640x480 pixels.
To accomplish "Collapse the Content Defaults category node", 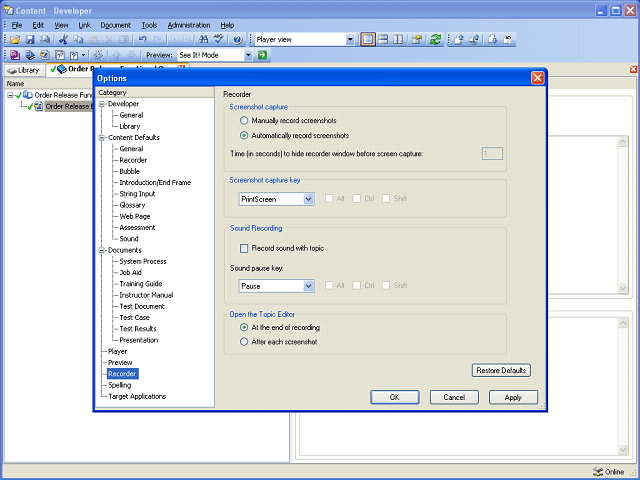I will click(102, 138).
